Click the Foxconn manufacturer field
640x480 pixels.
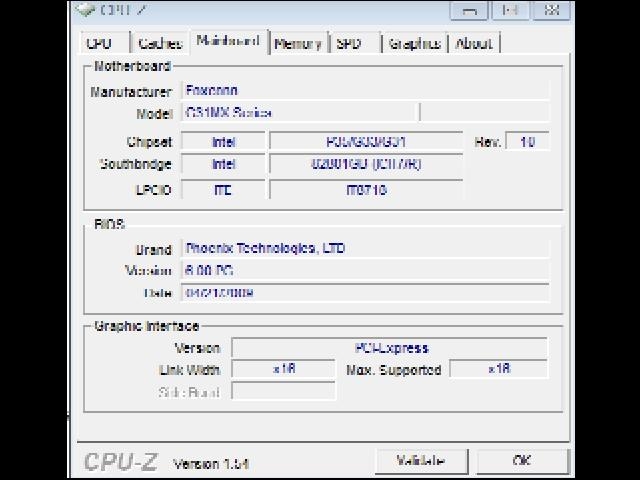pos(365,91)
